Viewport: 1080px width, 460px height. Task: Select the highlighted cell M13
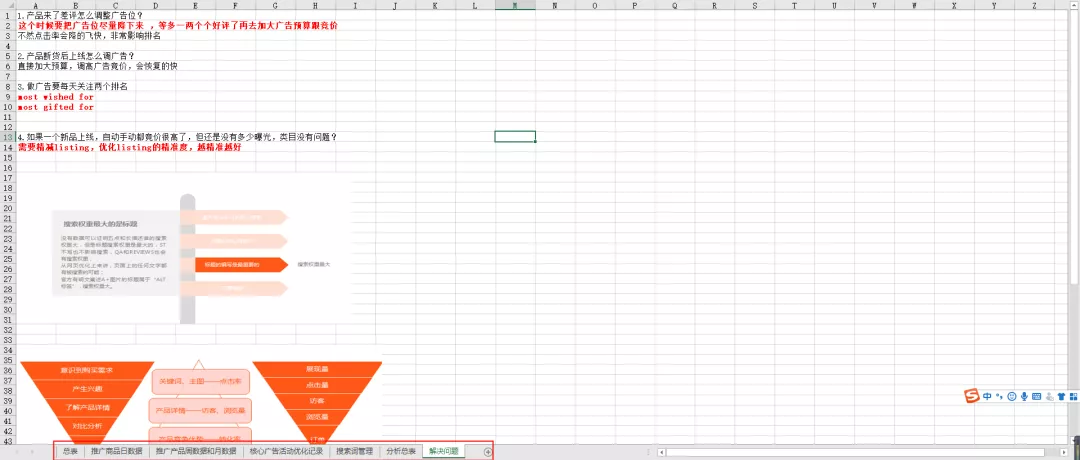[515, 136]
